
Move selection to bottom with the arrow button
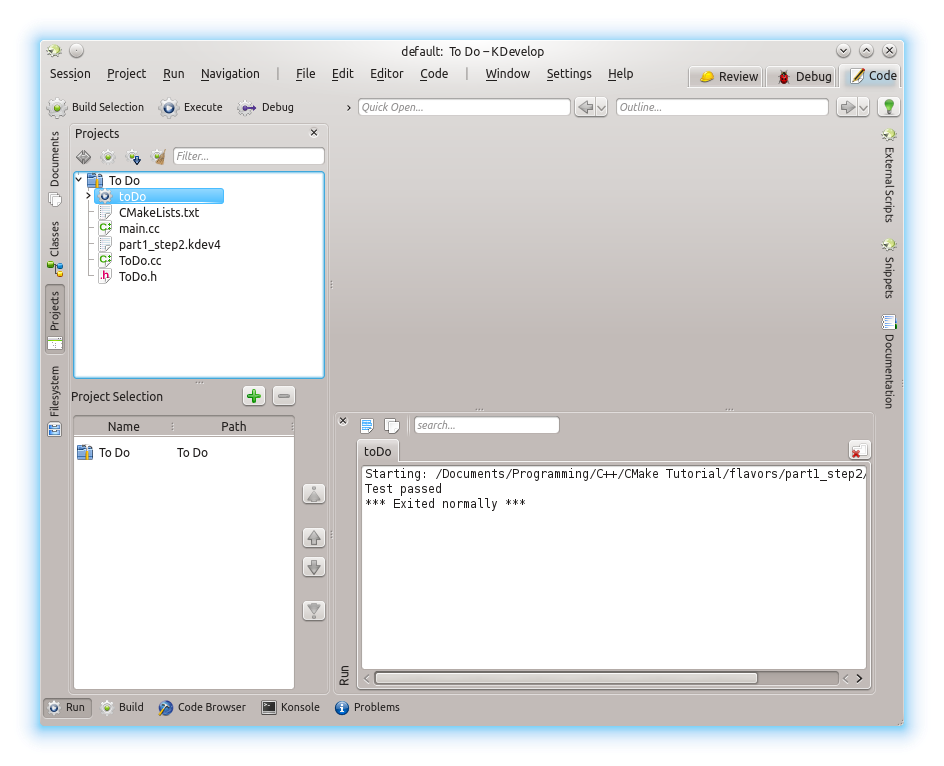pyautogui.click(x=314, y=611)
